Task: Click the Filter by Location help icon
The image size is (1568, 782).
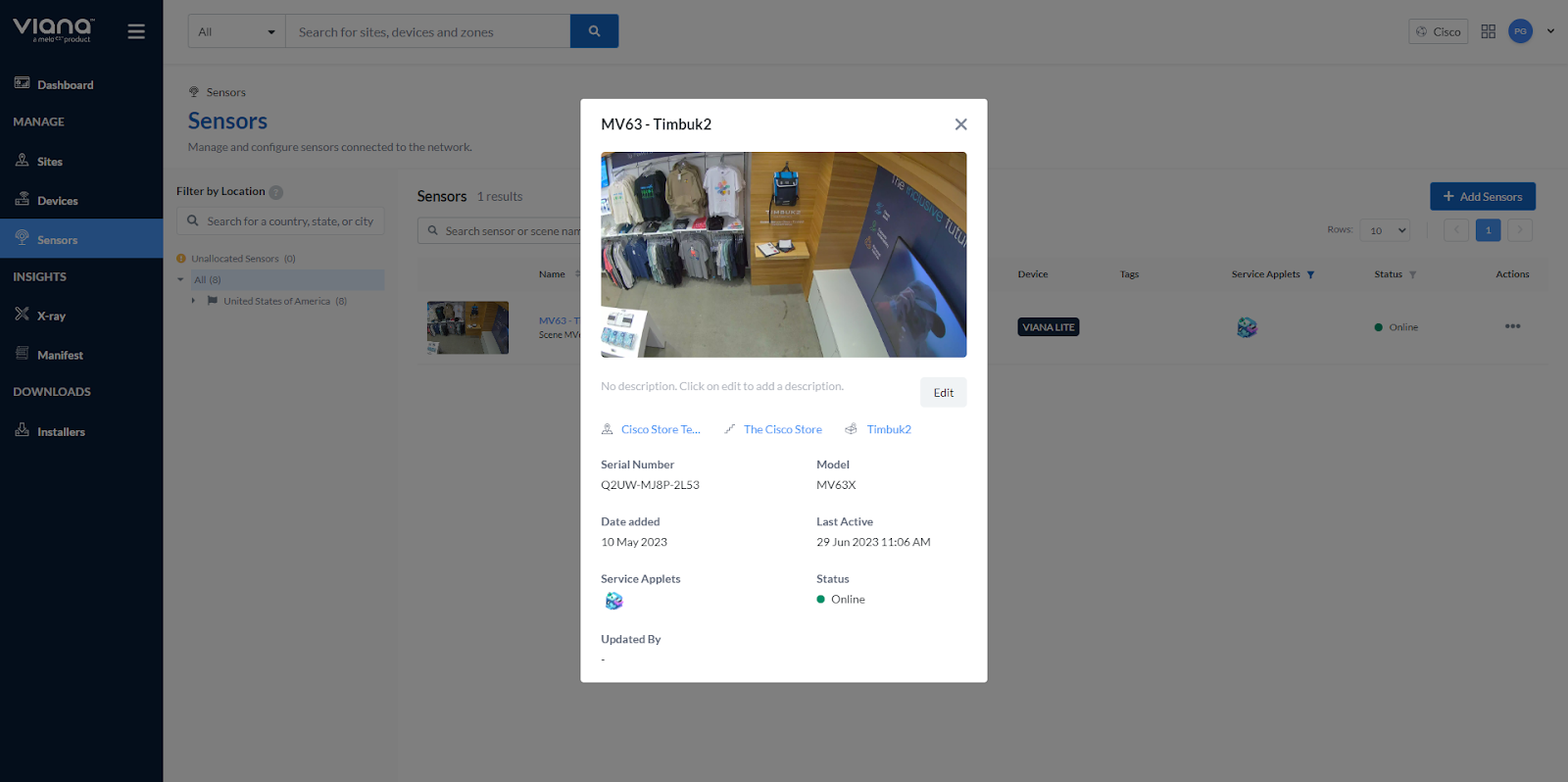Action: click(276, 193)
